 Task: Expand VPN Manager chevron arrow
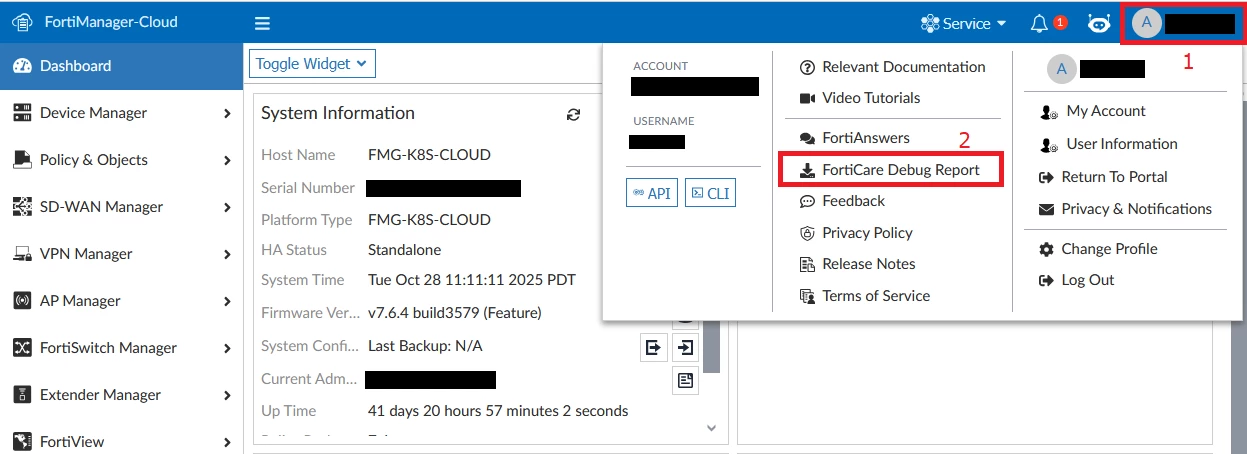click(228, 255)
